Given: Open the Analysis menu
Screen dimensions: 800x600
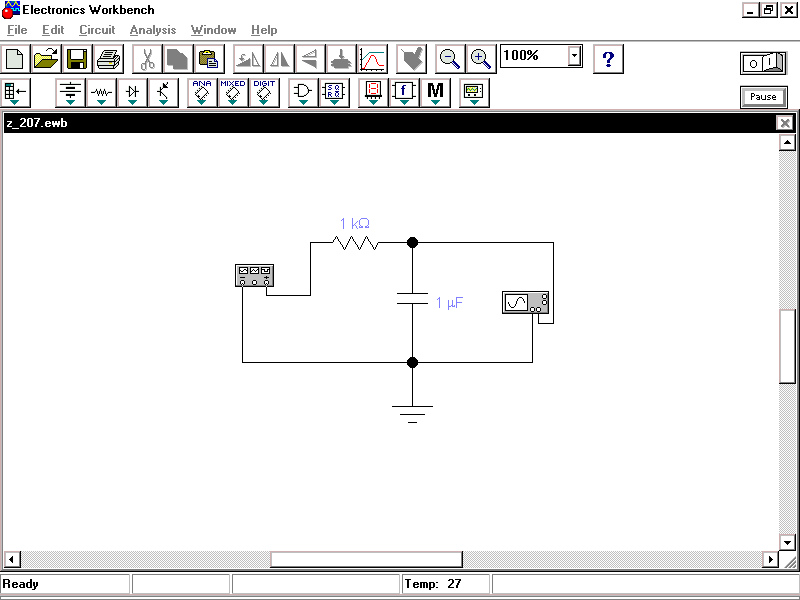Looking at the screenshot, I should coord(152,30).
